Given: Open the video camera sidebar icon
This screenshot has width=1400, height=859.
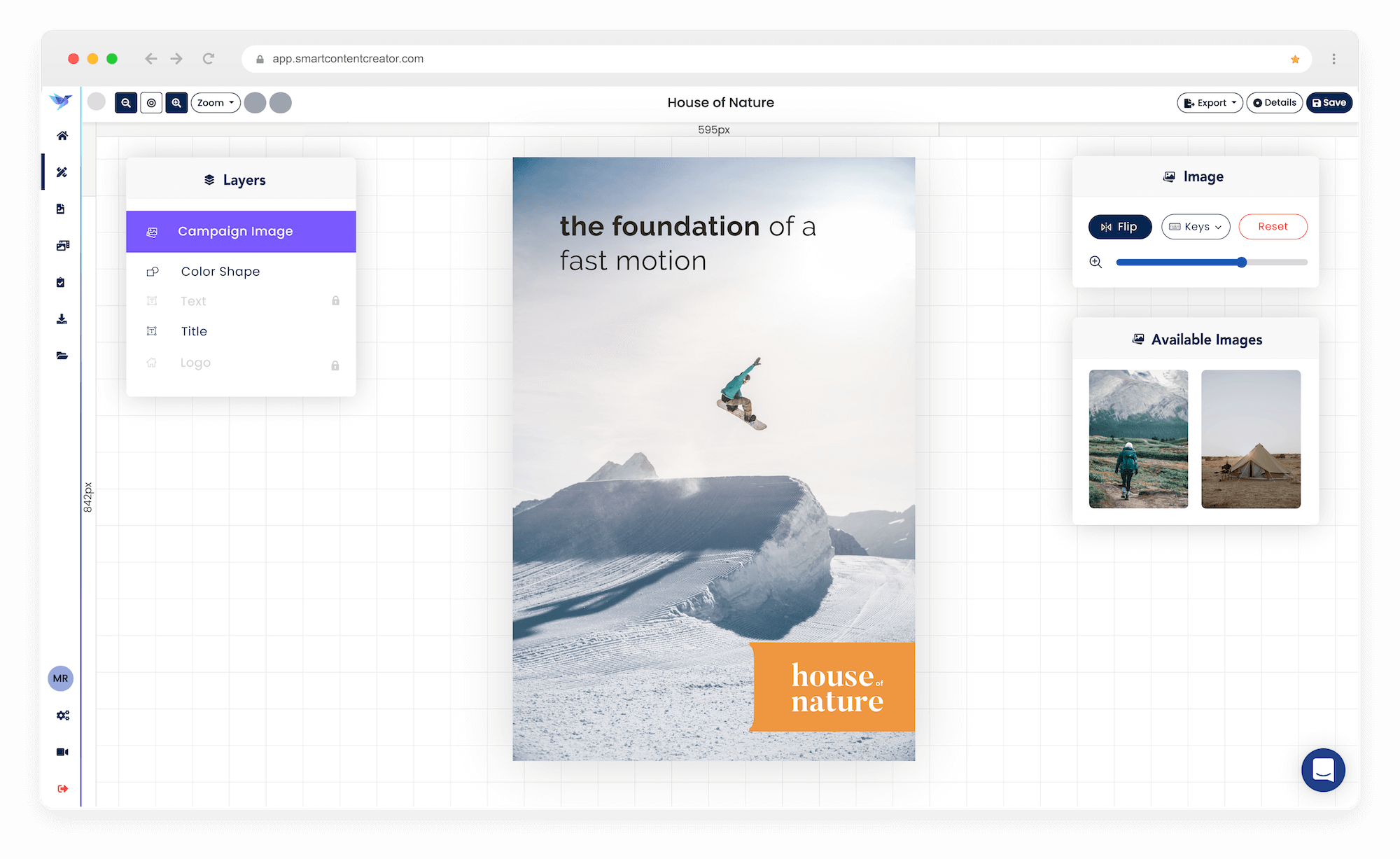Looking at the screenshot, I should point(62,752).
